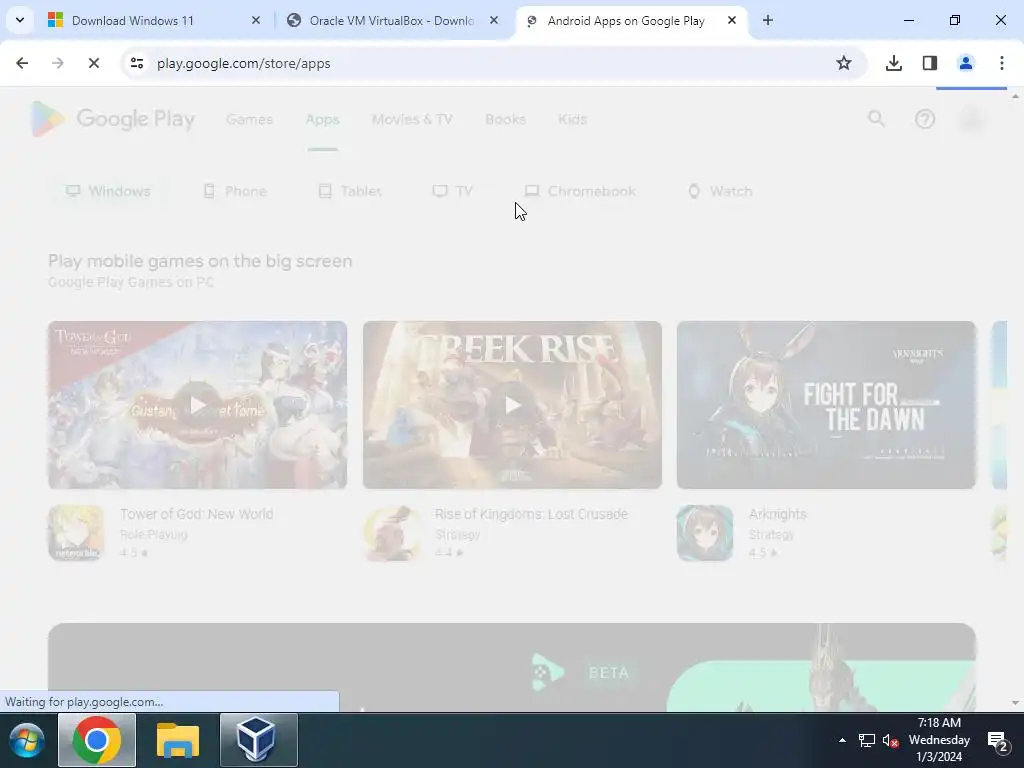Image resolution: width=1024 pixels, height=768 pixels.
Task: Open Rise of Kingdoms: Lost Crusade title
Action: 531,514
